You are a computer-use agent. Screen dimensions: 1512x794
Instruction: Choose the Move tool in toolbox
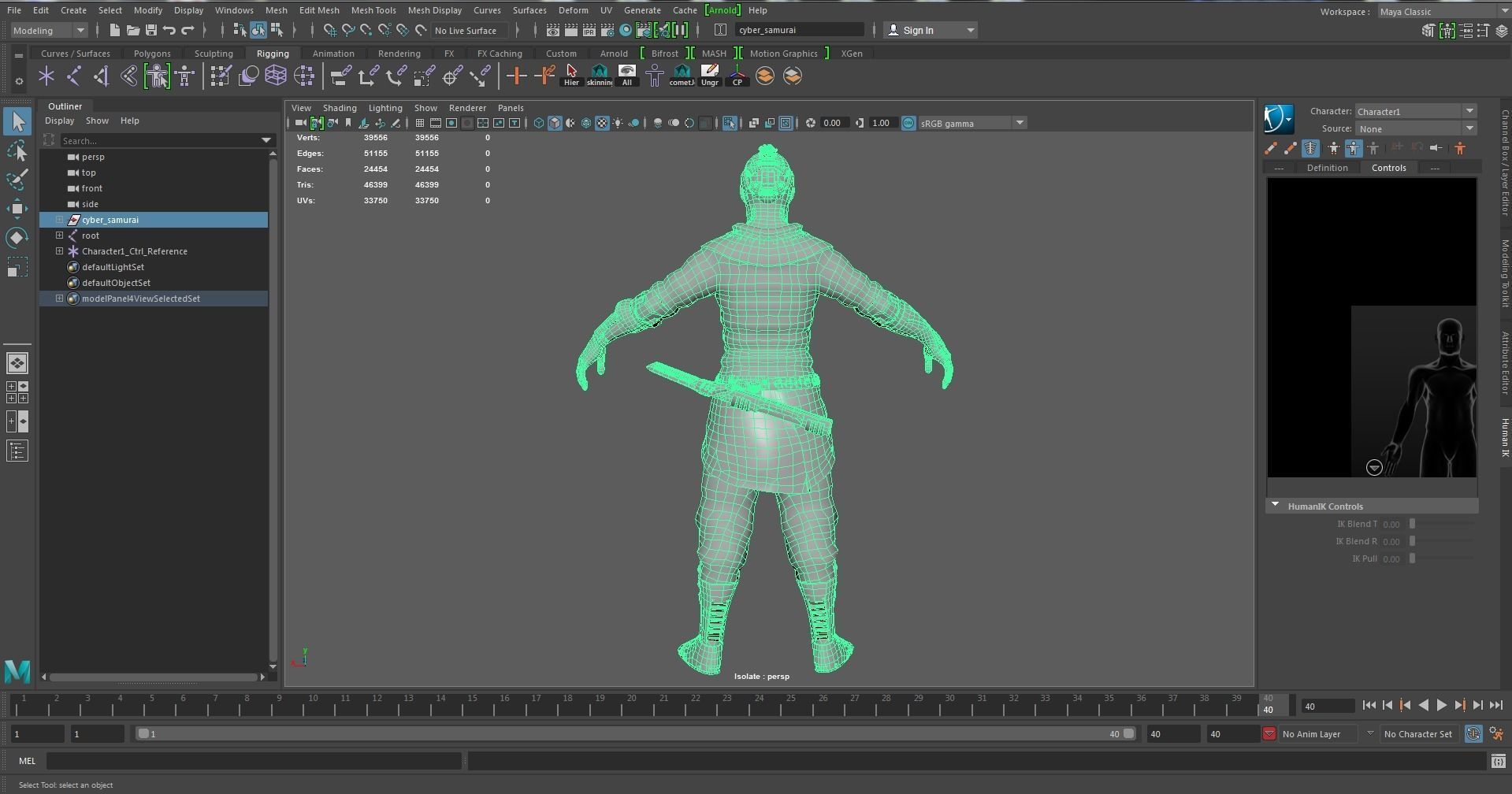[x=17, y=208]
